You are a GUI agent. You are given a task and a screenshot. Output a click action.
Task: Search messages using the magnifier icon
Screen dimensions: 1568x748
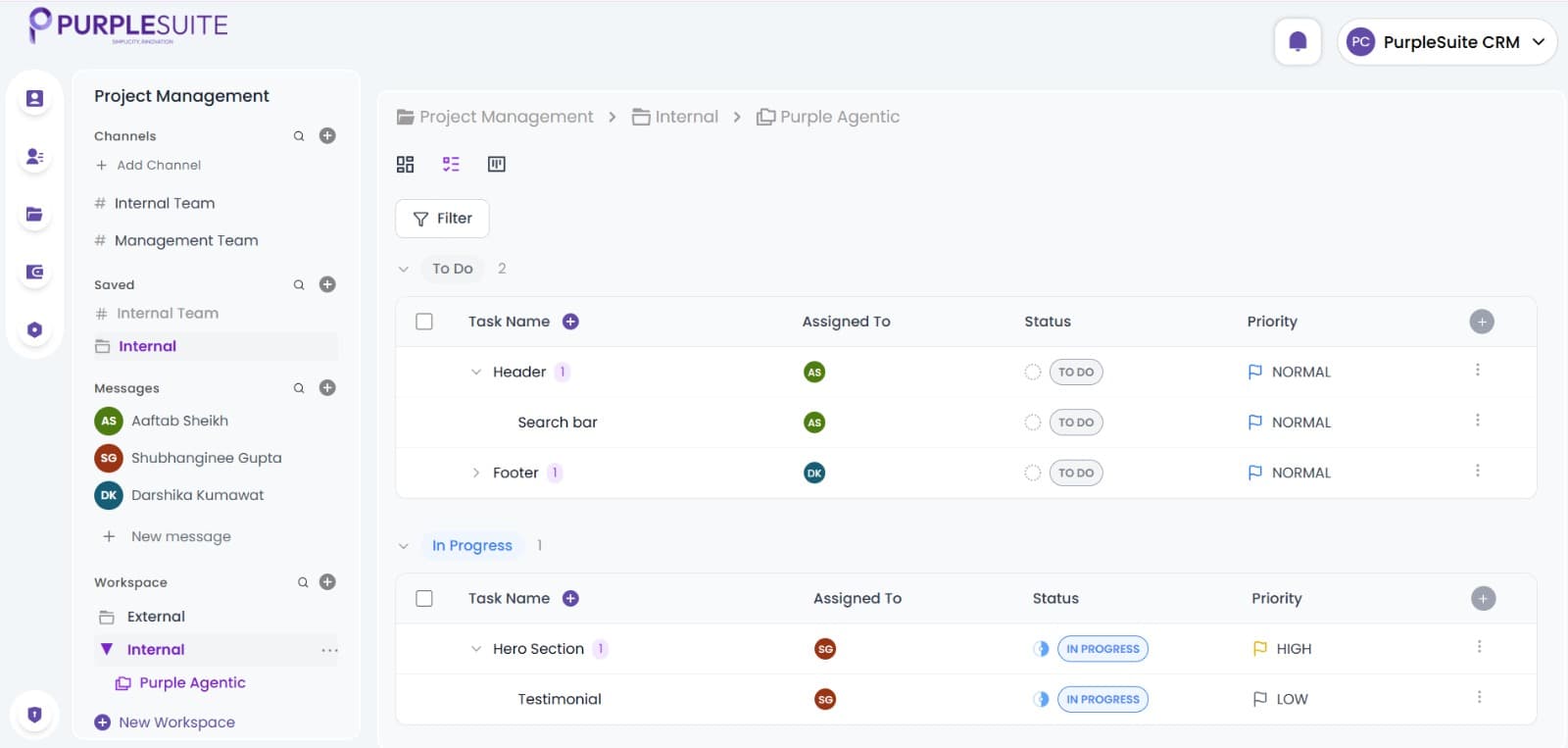pyautogui.click(x=299, y=388)
